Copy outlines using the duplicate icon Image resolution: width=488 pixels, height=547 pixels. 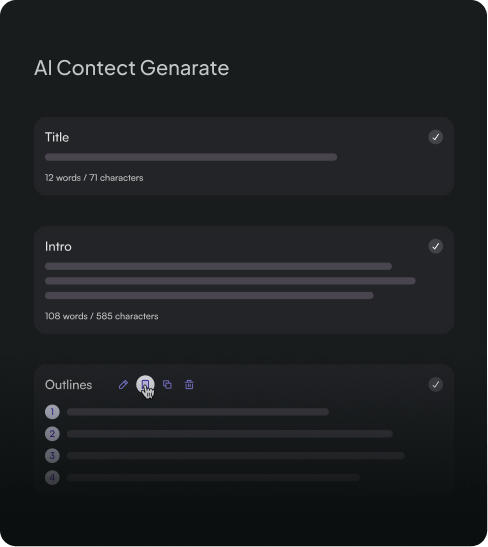(167, 384)
